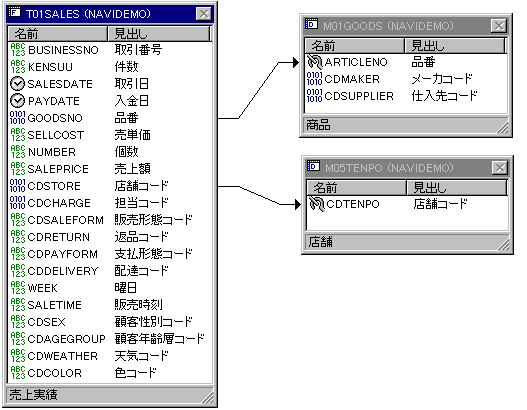
Task: Click the 販売形態コード caption
Action: click(153, 219)
